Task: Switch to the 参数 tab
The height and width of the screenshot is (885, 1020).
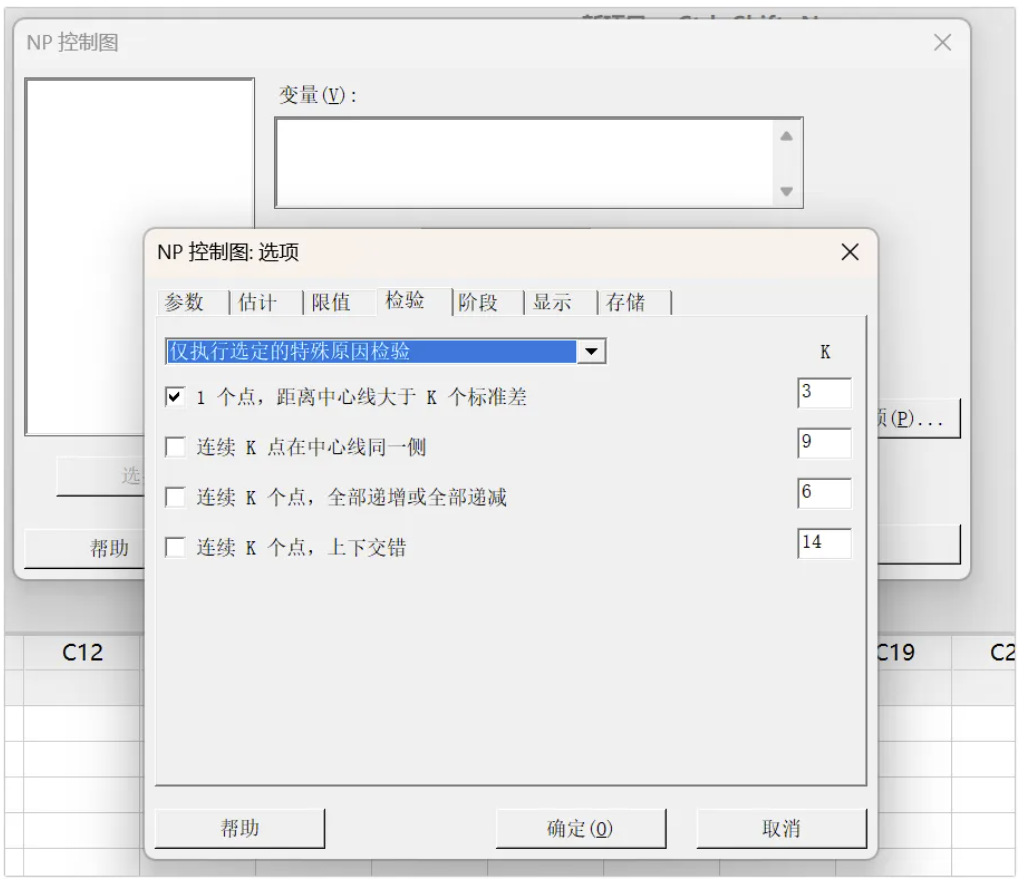Action: pyautogui.click(x=184, y=302)
